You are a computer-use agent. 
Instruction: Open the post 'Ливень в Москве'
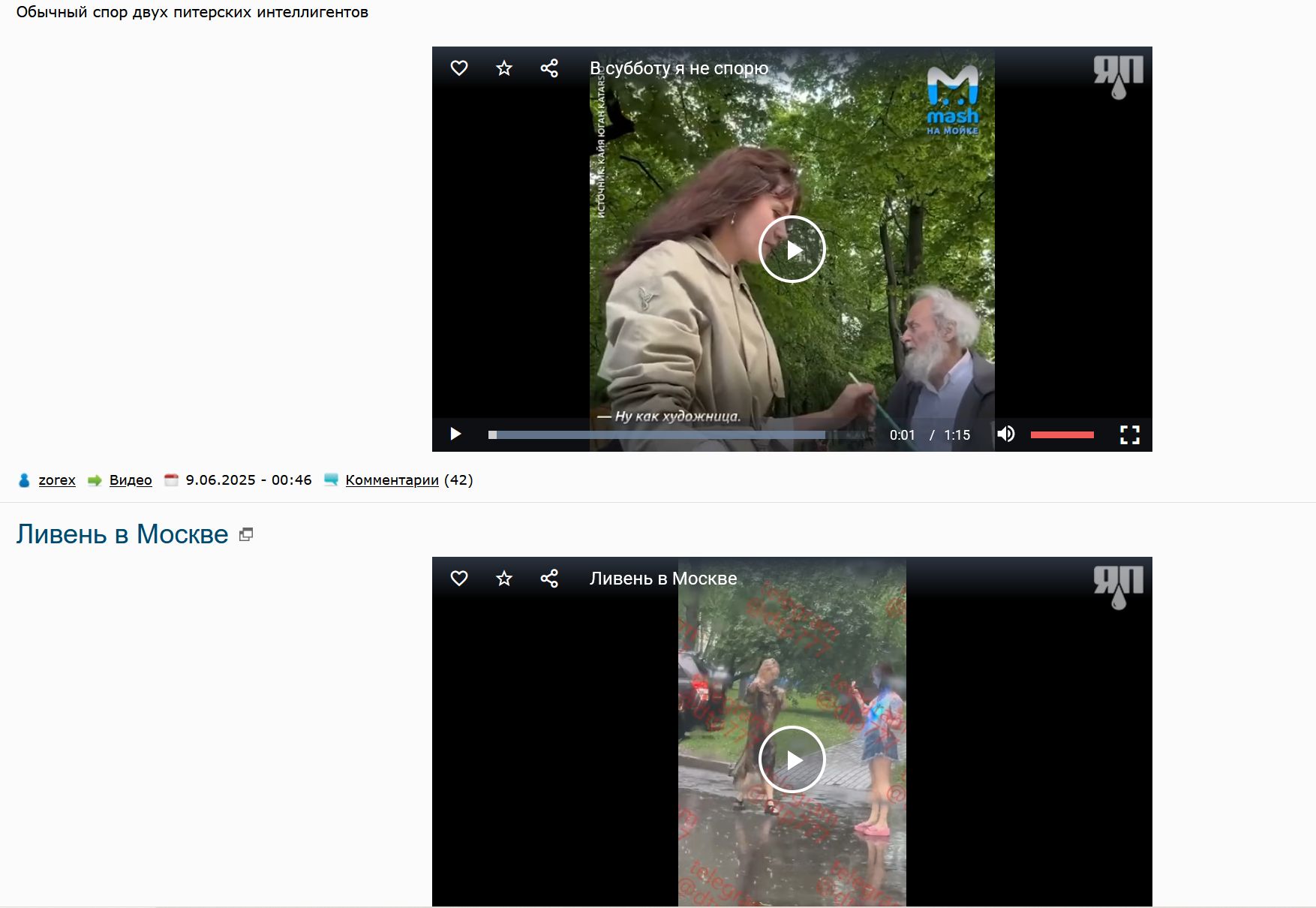pyautogui.click(x=122, y=534)
